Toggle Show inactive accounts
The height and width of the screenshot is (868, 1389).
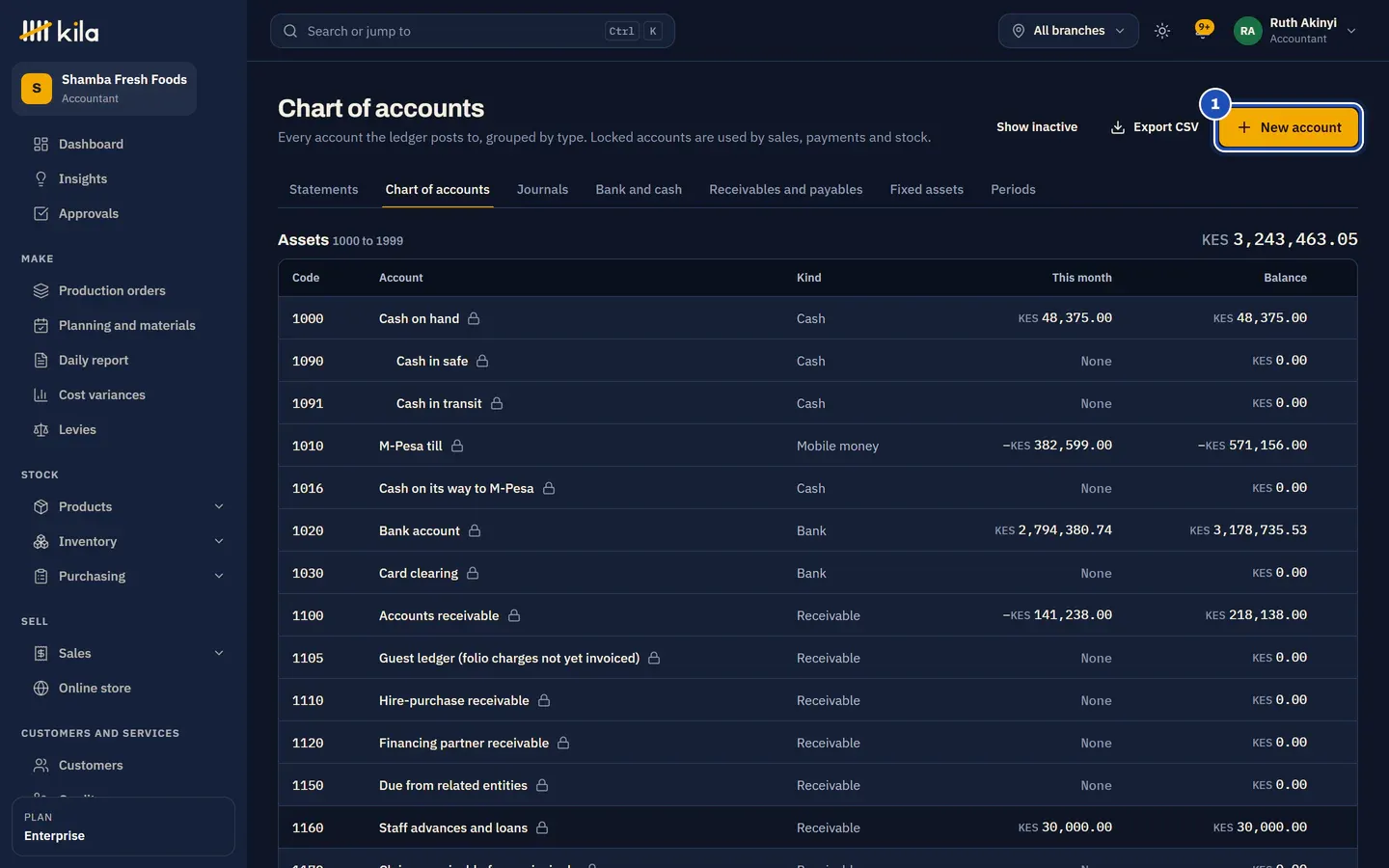pyautogui.click(x=1037, y=127)
